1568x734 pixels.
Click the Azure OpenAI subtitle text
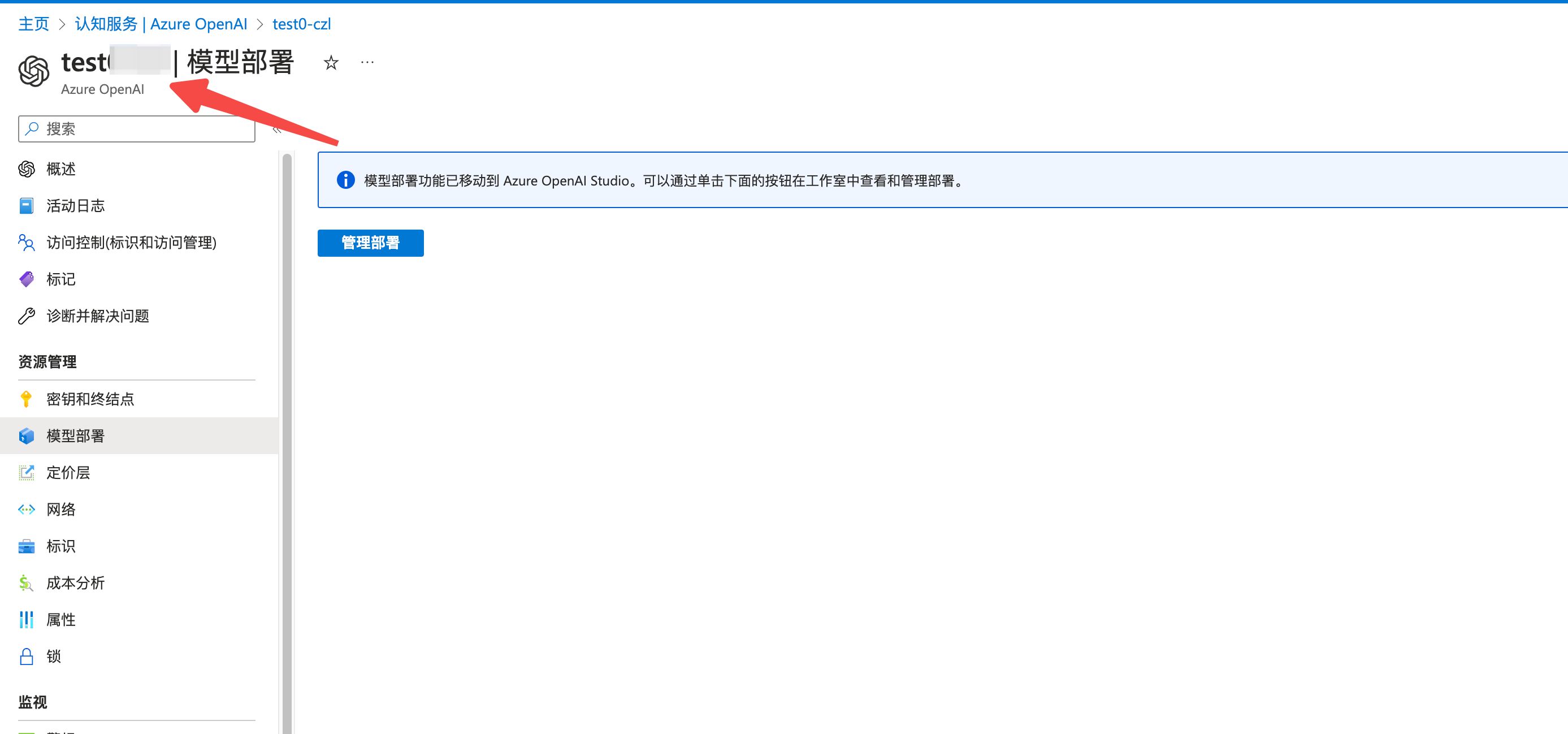(102, 89)
